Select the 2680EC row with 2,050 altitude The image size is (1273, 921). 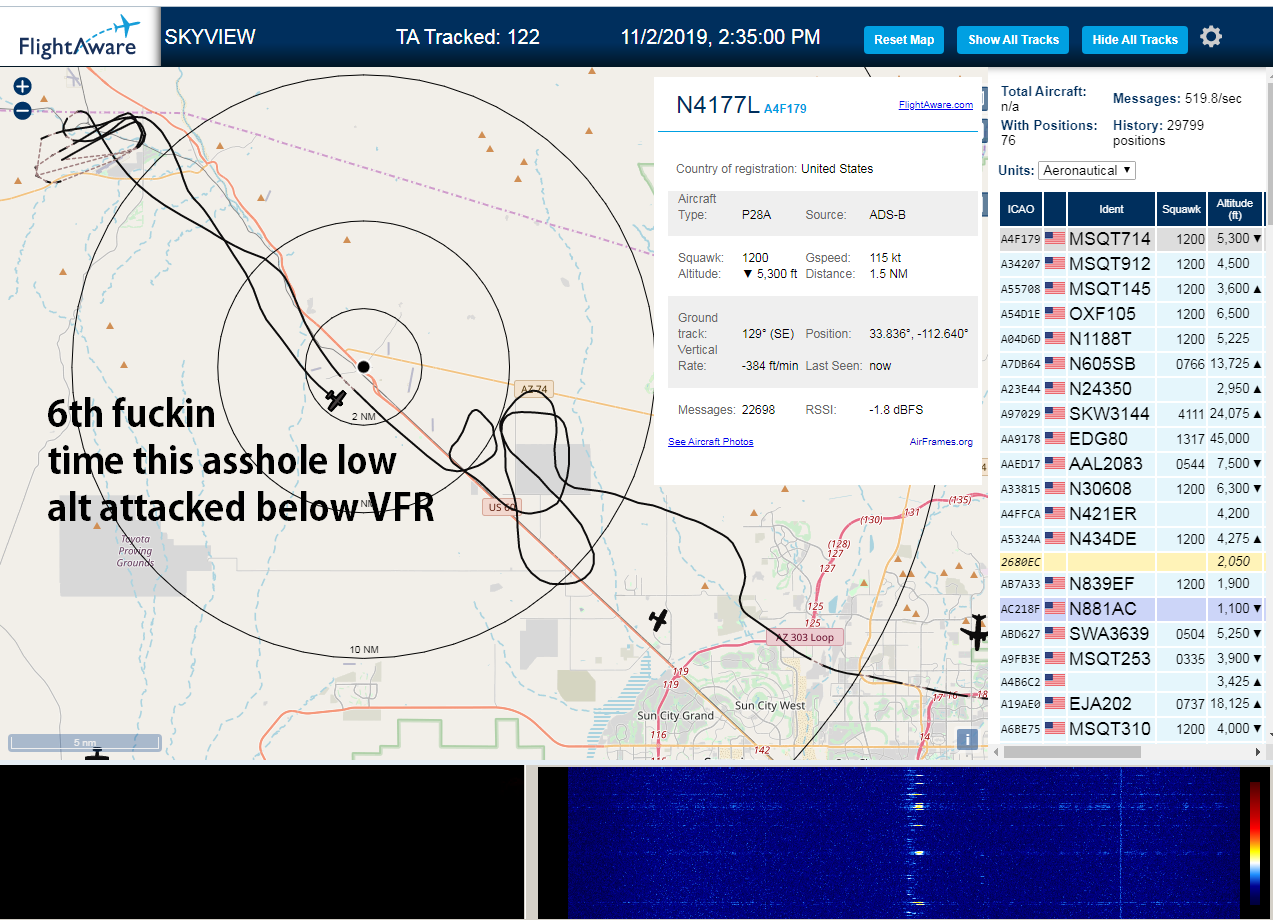pos(1132,562)
